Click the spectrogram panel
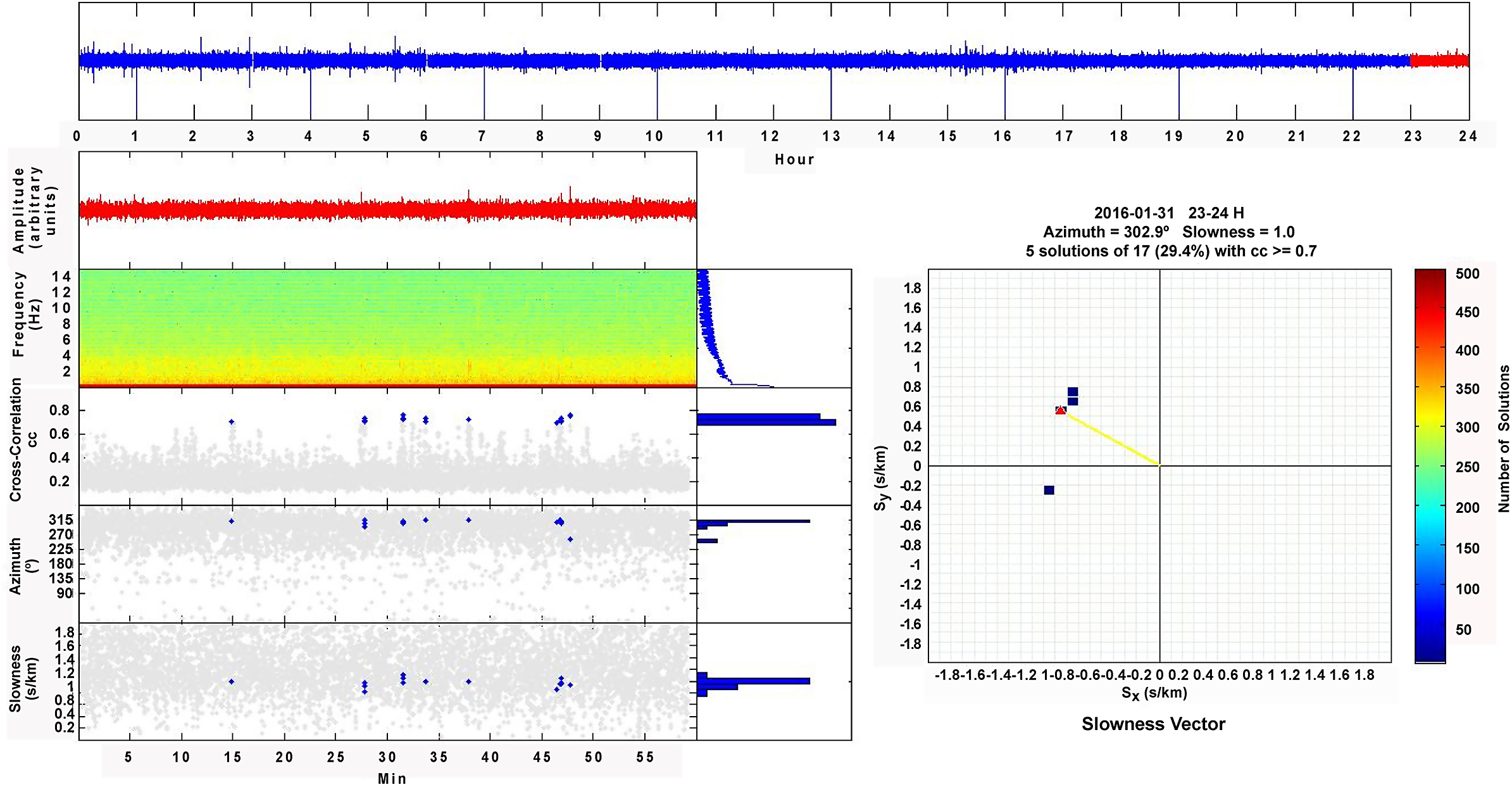The height and width of the screenshot is (787, 1512). [x=387, y=328]
